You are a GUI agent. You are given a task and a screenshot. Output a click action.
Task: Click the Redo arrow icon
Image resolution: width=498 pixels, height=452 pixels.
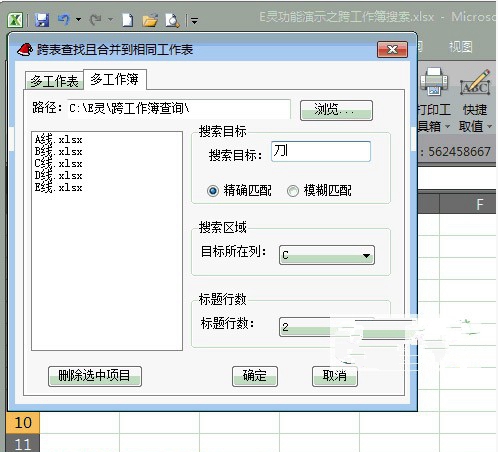point(96,20)
